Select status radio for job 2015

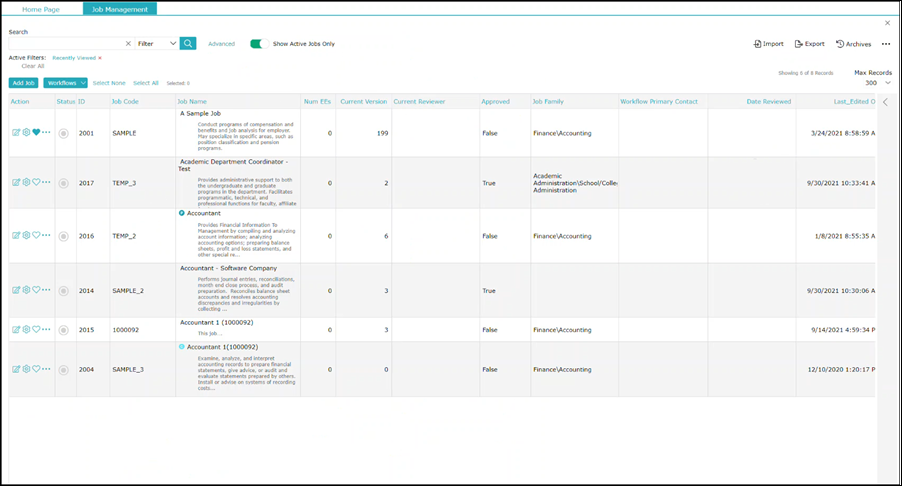pos(64,330)
